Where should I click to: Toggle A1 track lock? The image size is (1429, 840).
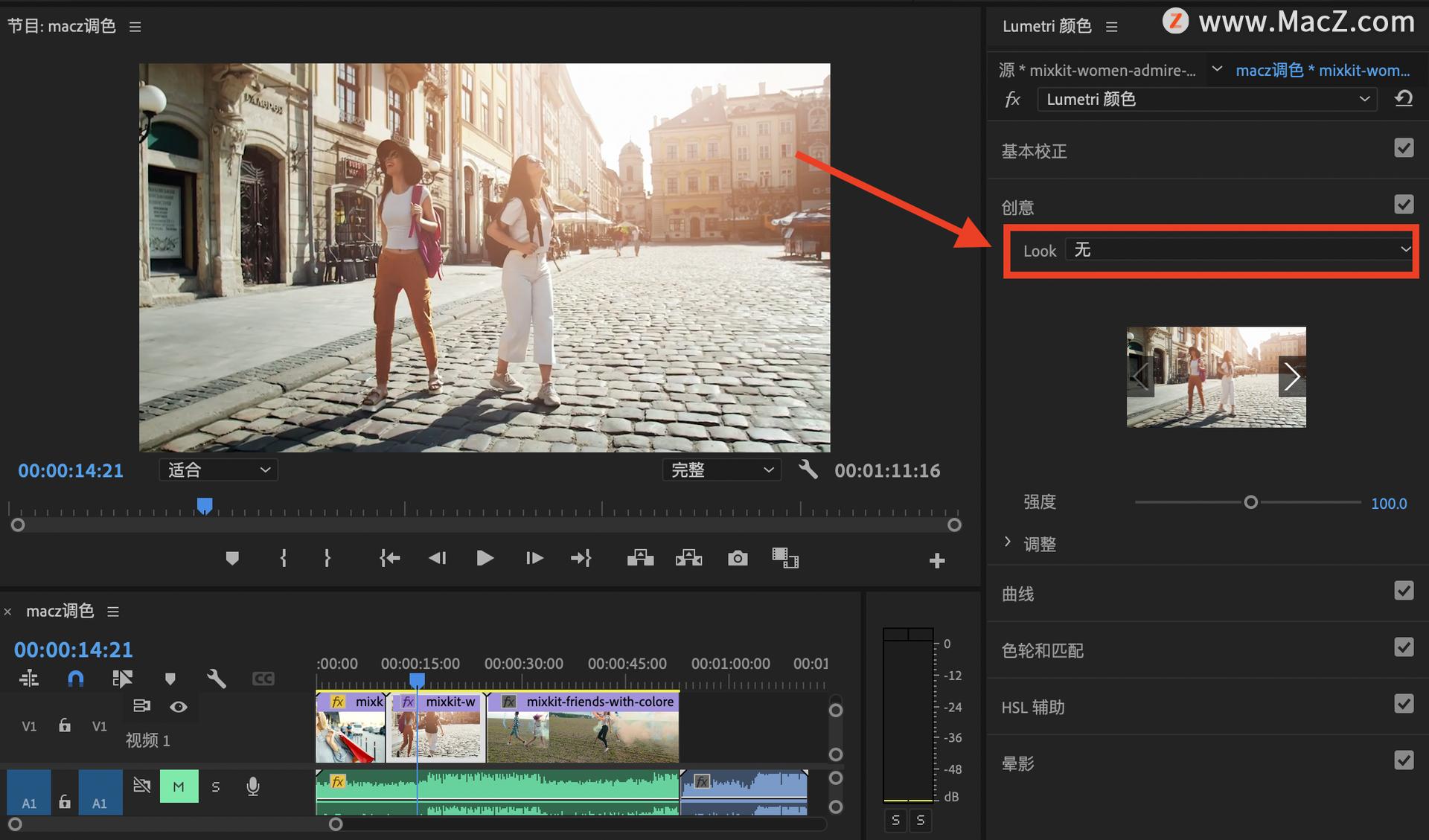[65, 801]
